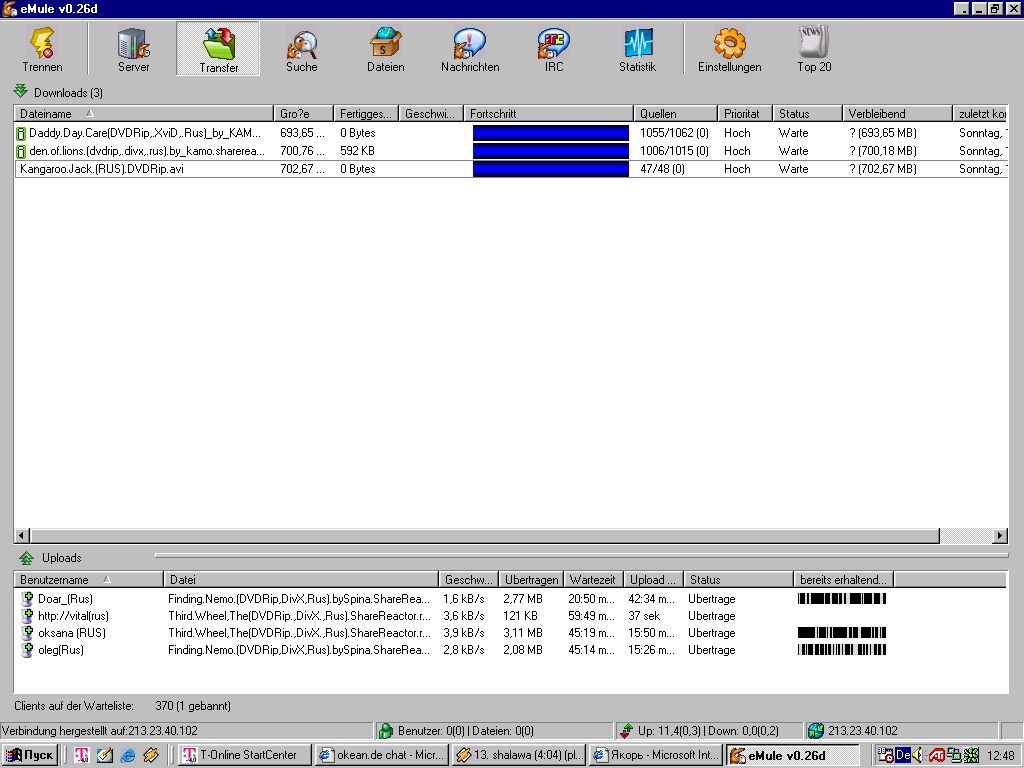Click the 3,6 kB/s speed value
This screenshot has width=1024, height=768.
click(464, 615)
